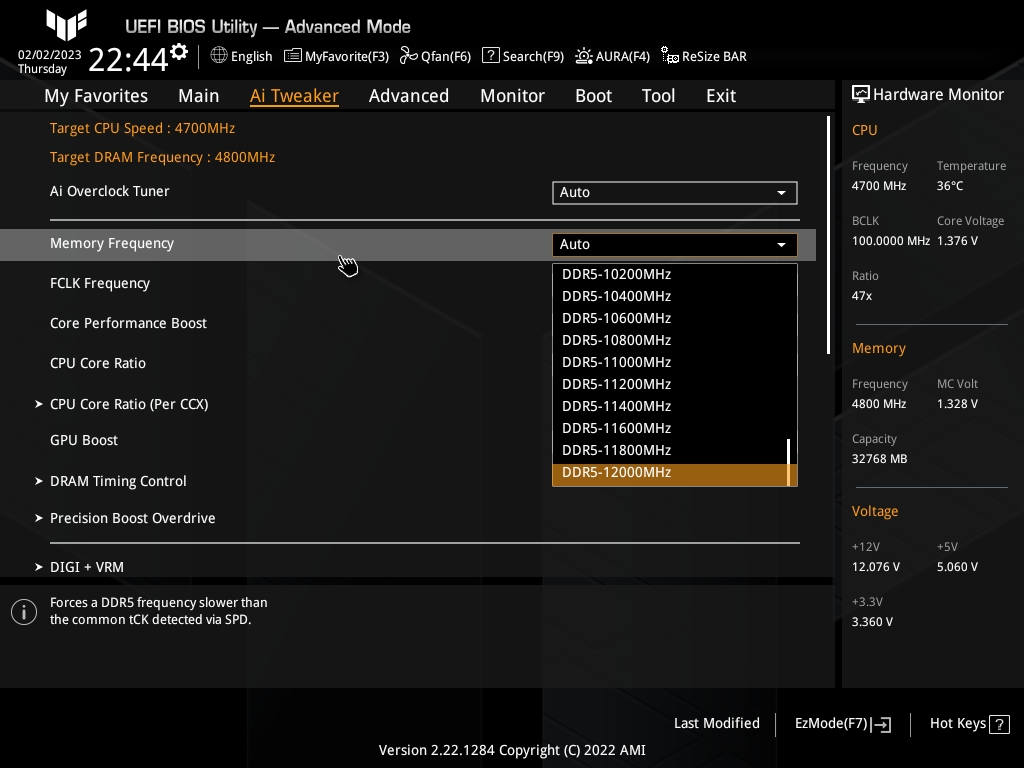The image size is (1024, 768).
Task: Click English language button
Action: (x=242, y=56)
